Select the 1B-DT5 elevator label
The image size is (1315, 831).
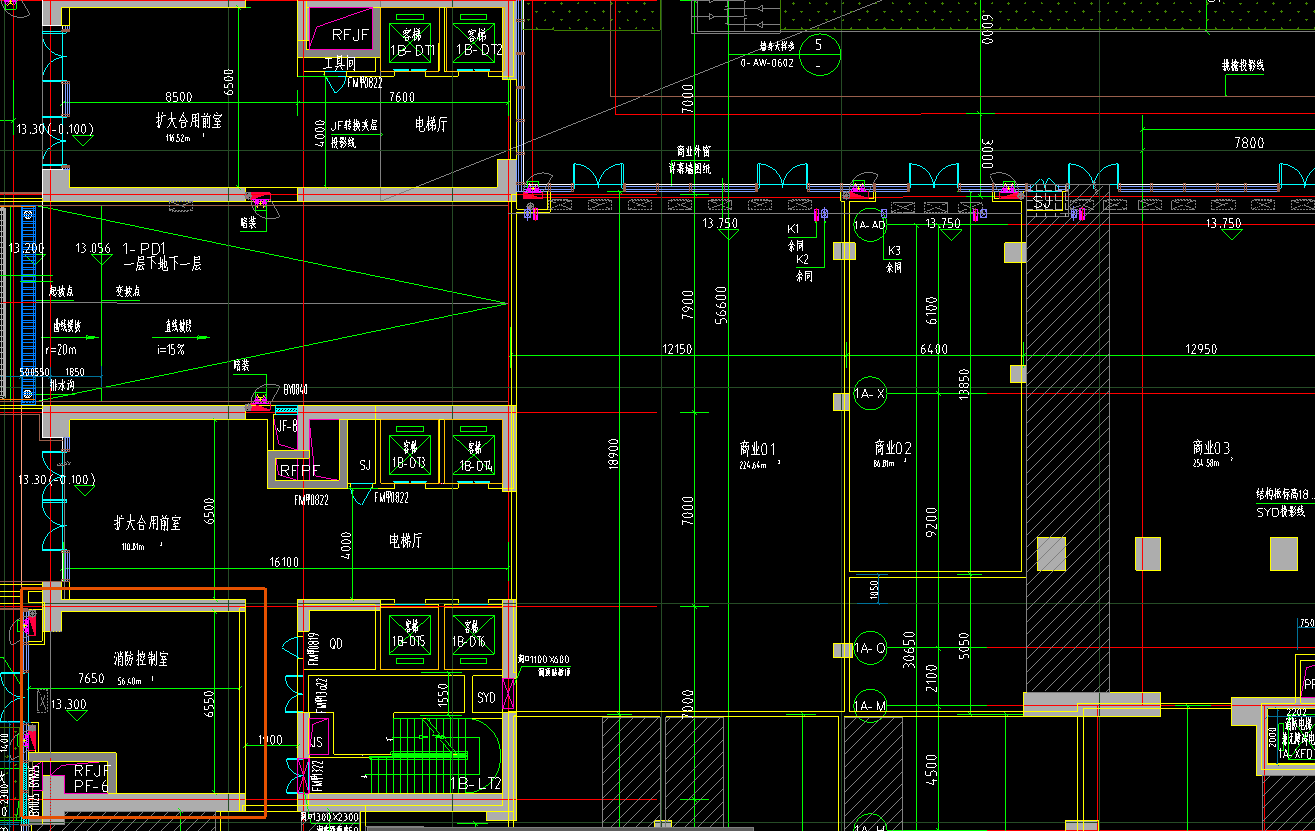click(408, 642)
